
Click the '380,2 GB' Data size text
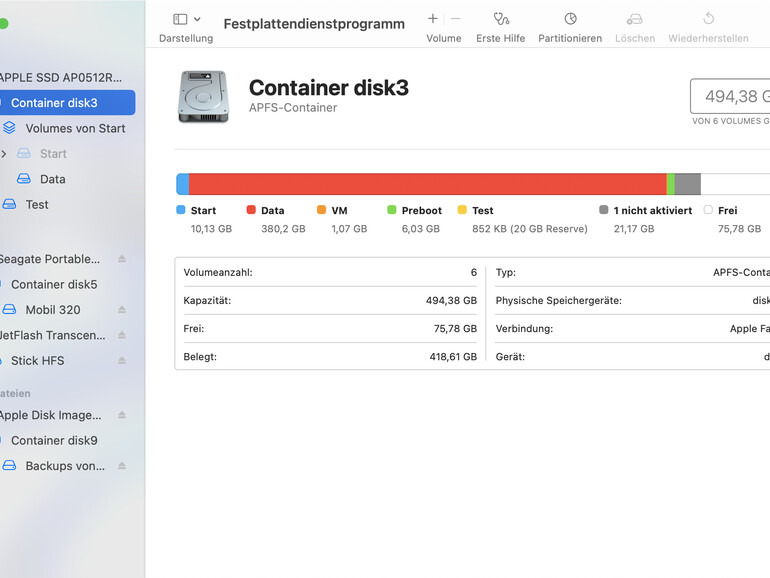[x=283, y=229]
